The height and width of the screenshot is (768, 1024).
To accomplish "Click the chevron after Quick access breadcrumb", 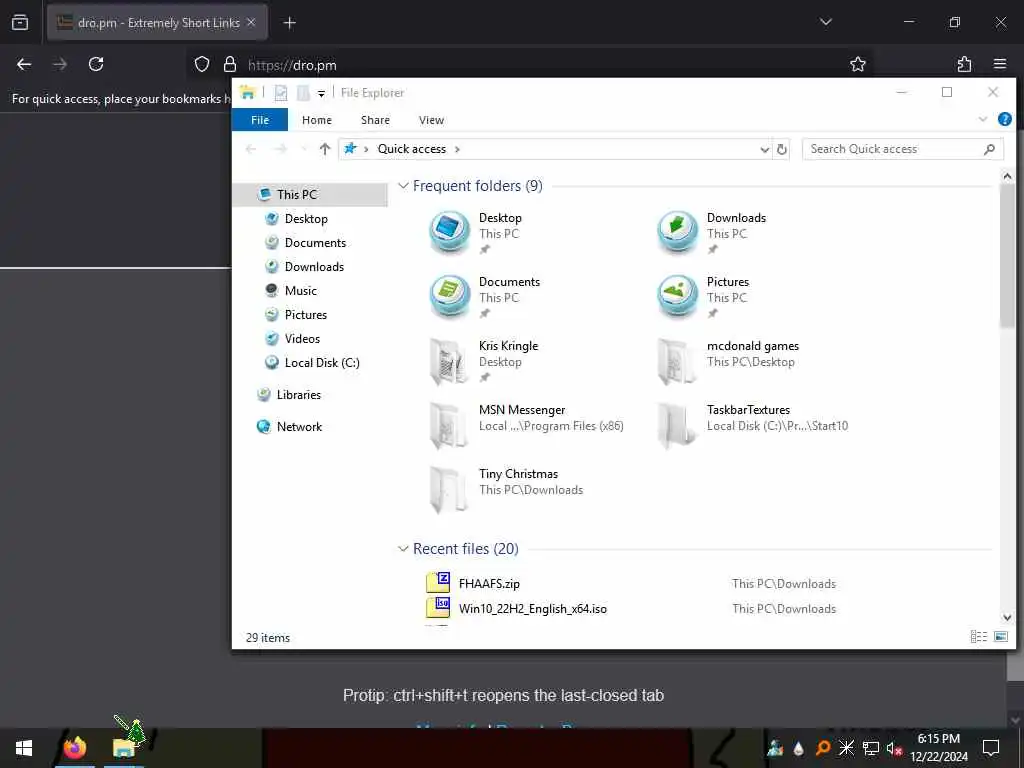I will (457, 150).
